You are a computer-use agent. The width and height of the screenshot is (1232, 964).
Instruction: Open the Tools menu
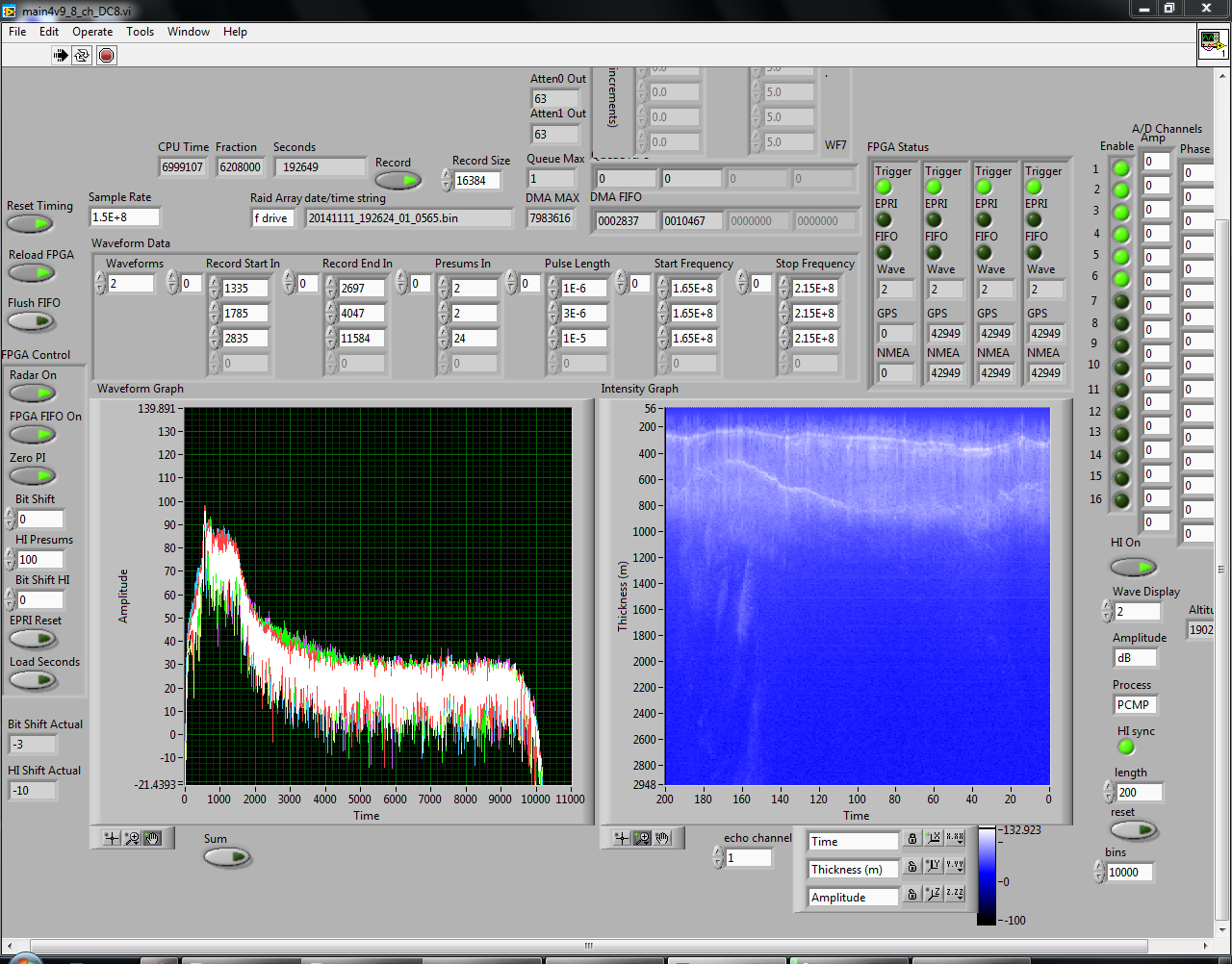click(140, 32)
